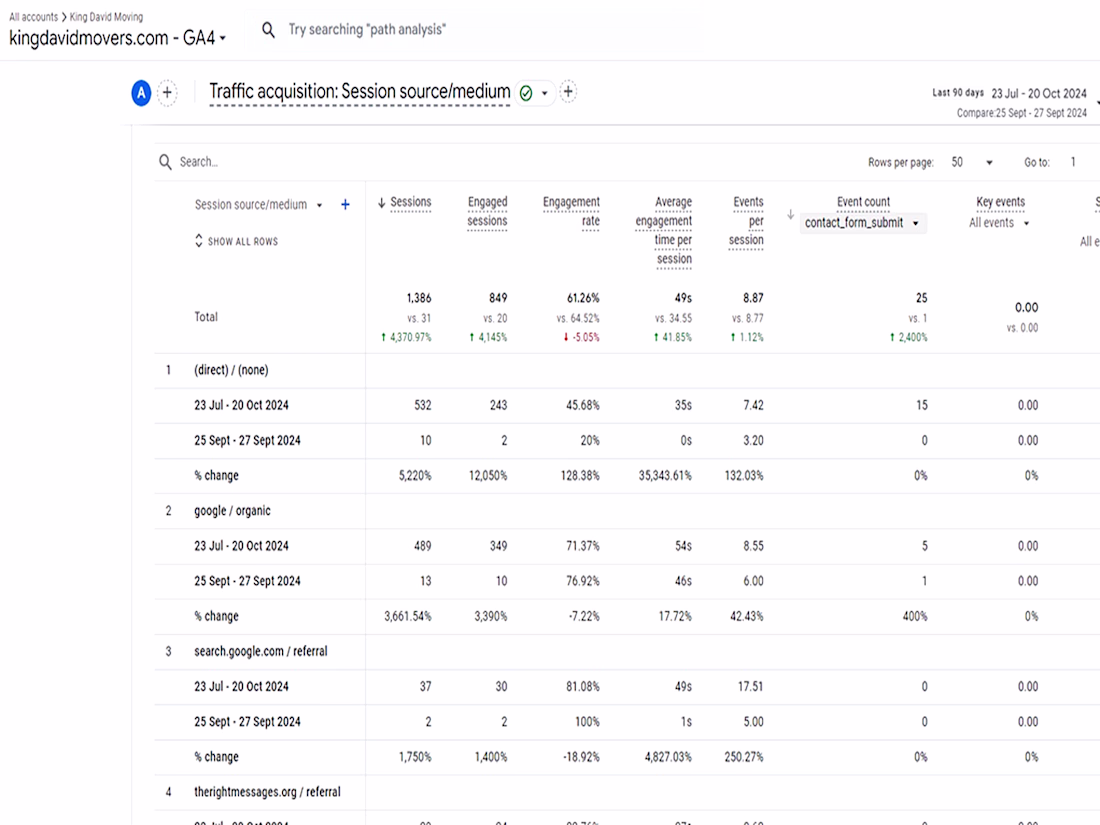
Task: Add secondary dimension with blue plus icon
Action: click(346, 205)
